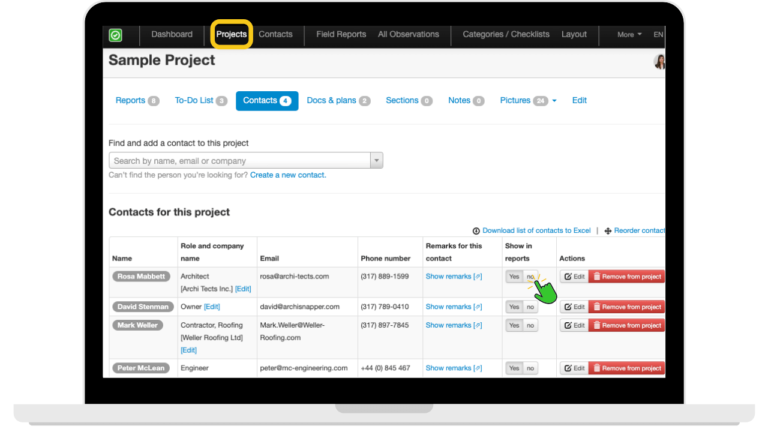Screen dimensions: 768x432
Task: Select the Contacts tab with badge 4
Action: coord(267,100)
